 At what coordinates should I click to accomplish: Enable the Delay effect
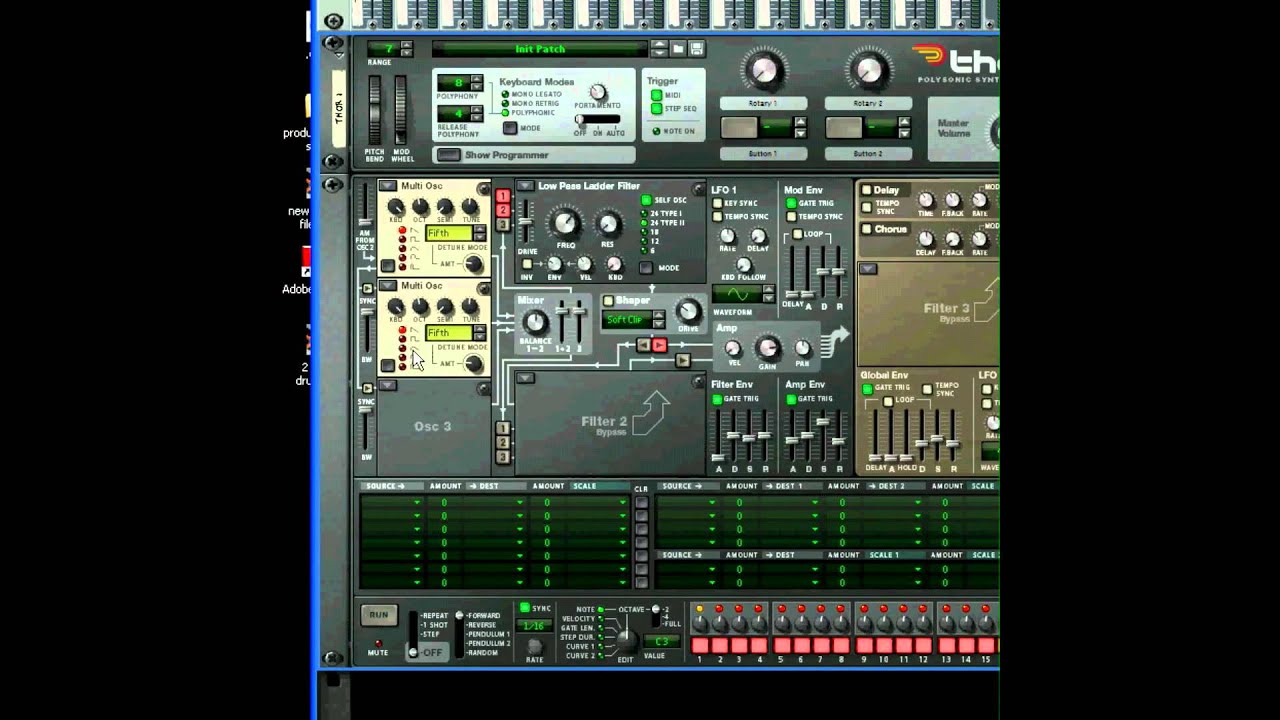866,190
